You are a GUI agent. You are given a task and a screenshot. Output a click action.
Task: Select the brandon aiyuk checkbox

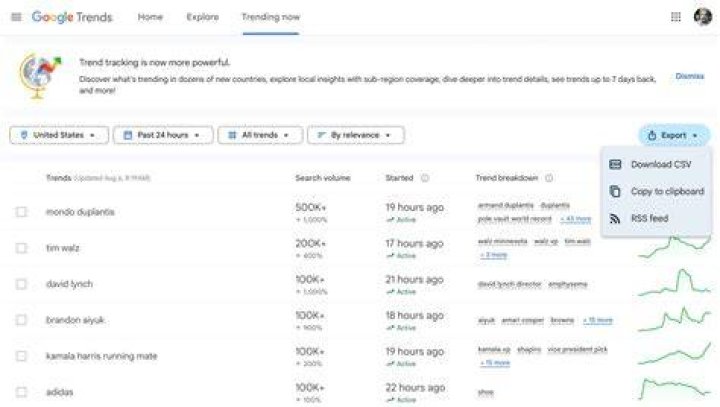21,320
